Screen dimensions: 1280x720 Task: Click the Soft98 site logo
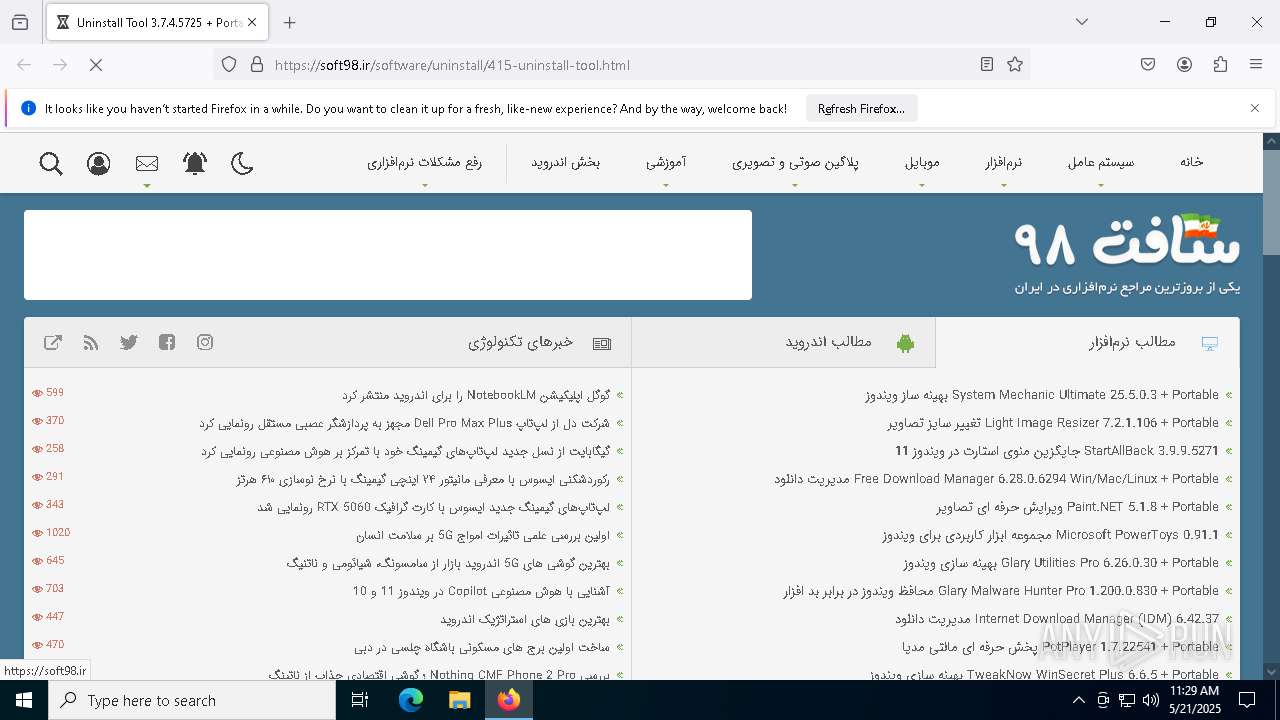[1127, 242]
